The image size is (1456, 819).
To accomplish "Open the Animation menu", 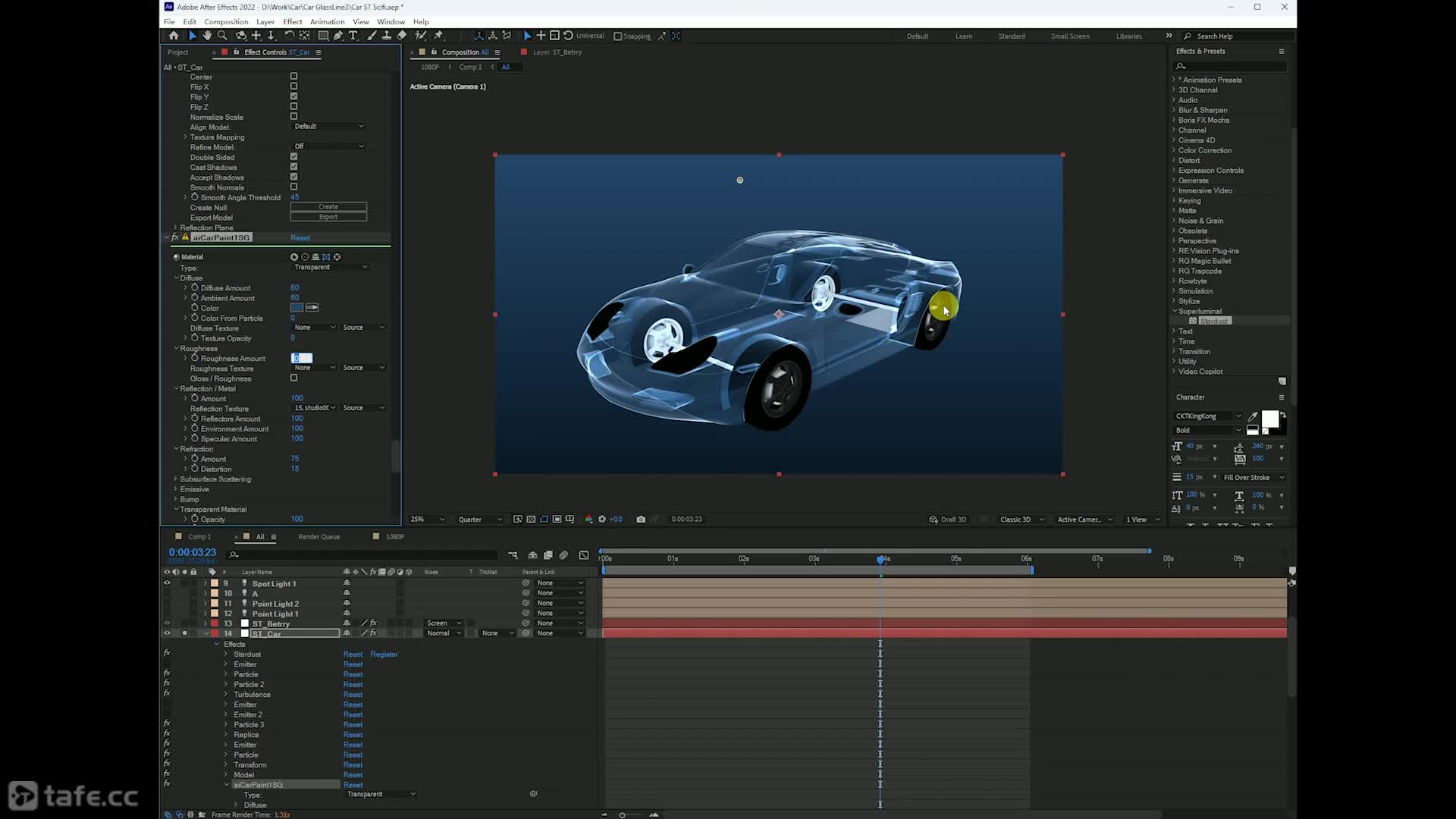I will [x=327, y=21].
